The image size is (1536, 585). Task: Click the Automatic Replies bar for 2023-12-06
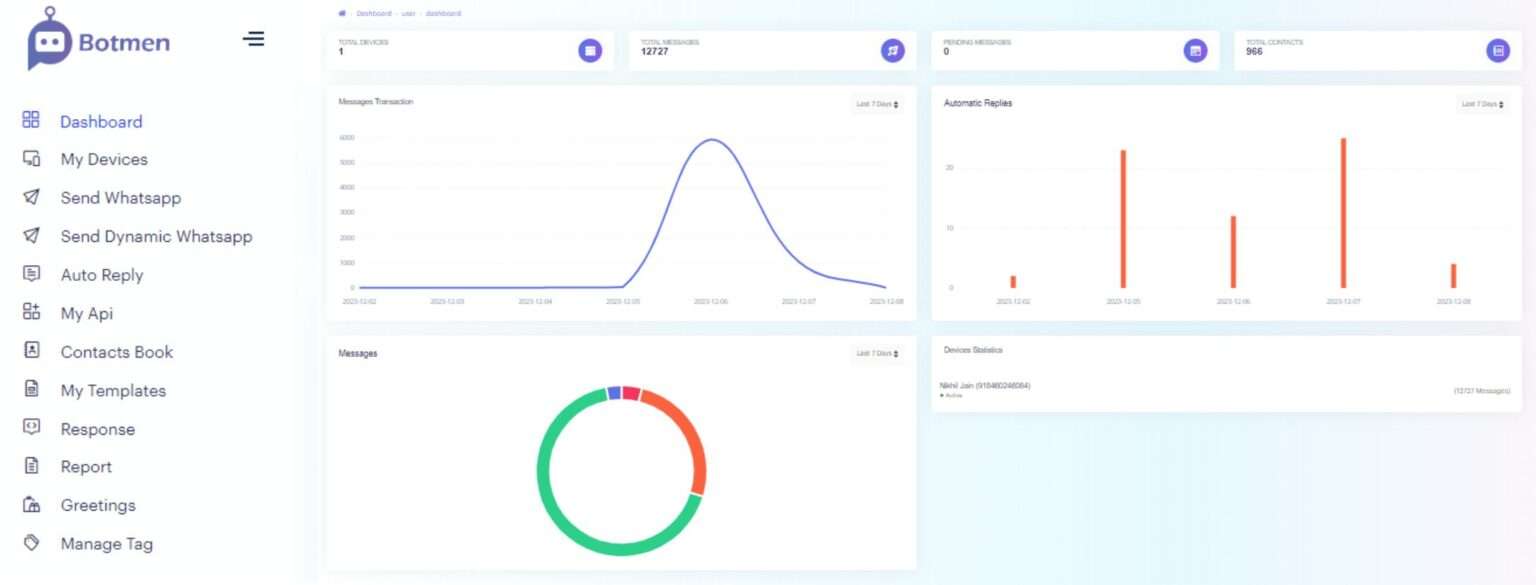[1233, 252]
